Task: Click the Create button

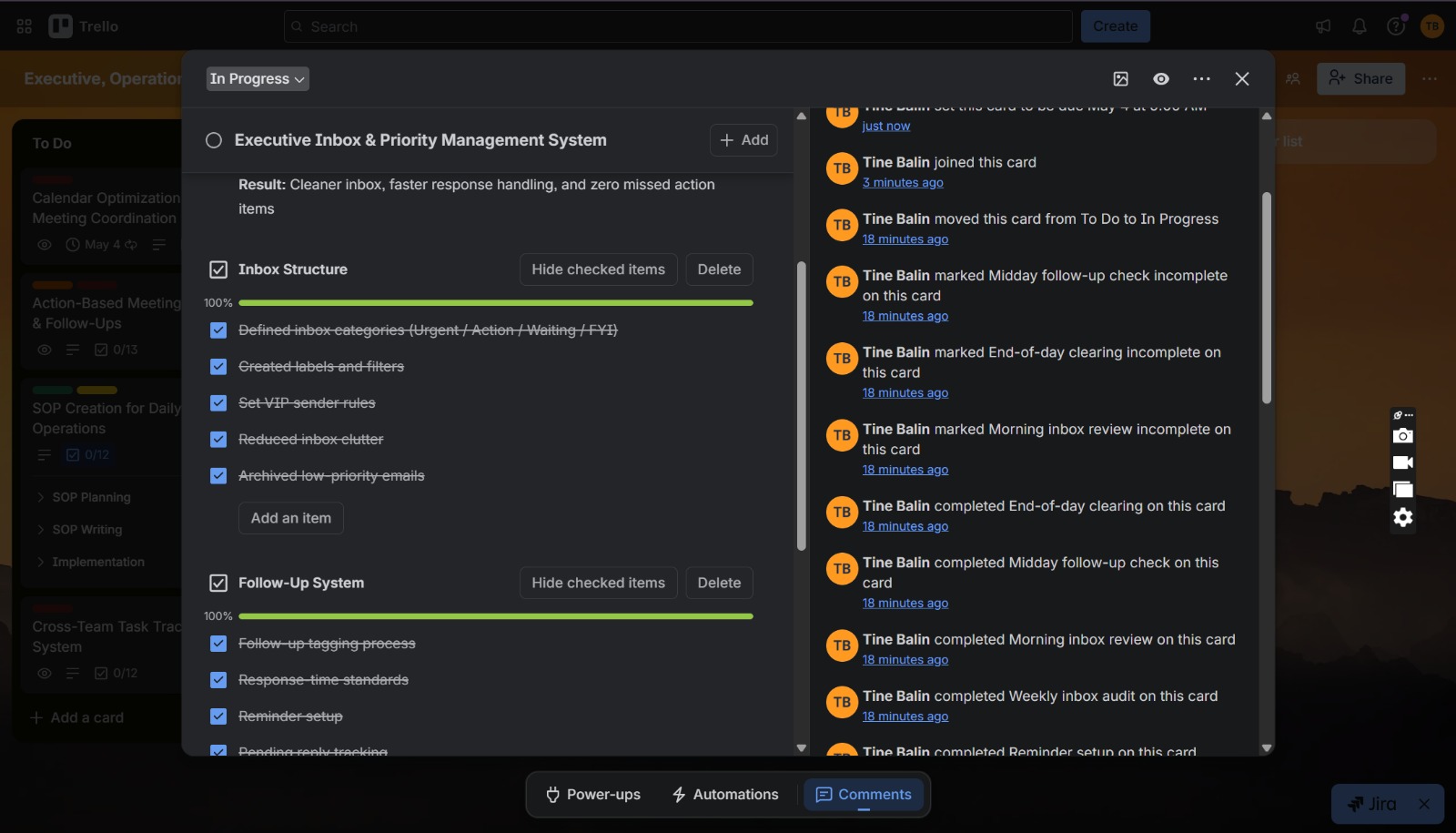Action: click(1116, 26)
